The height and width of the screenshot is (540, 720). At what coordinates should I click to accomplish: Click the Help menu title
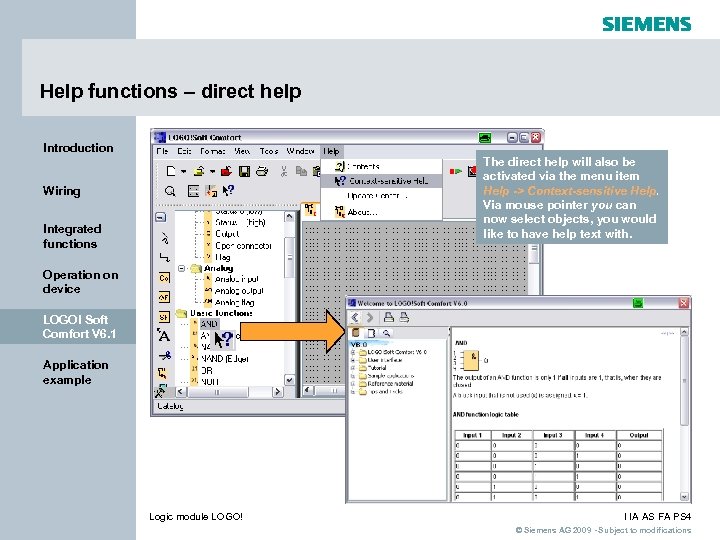click(331, 151)
